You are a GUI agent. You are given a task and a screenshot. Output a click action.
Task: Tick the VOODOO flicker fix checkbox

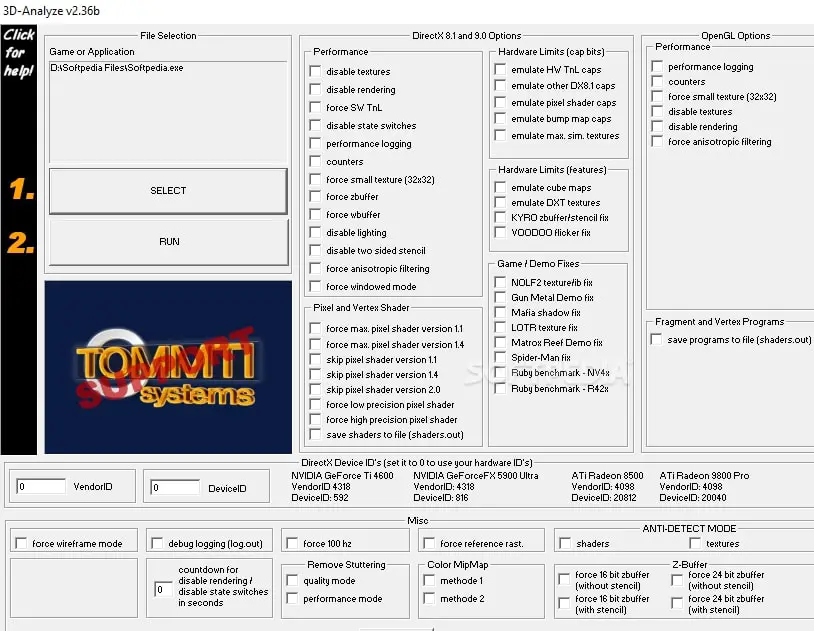pos(500,233)
